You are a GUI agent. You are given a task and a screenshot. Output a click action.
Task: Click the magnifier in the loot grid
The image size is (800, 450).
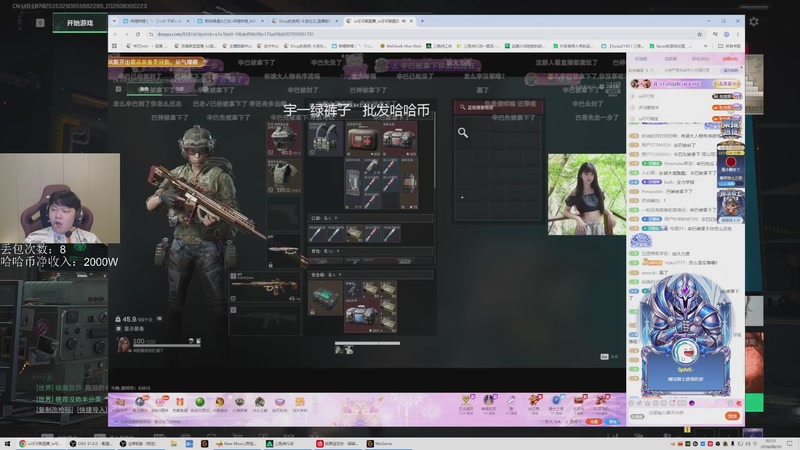tap(463, 133)
